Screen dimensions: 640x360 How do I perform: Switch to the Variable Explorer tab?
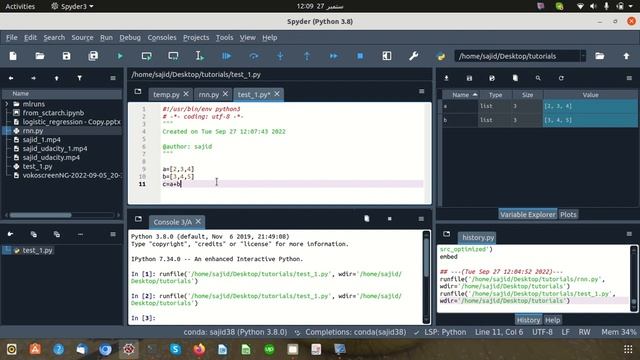click(528, 214)
